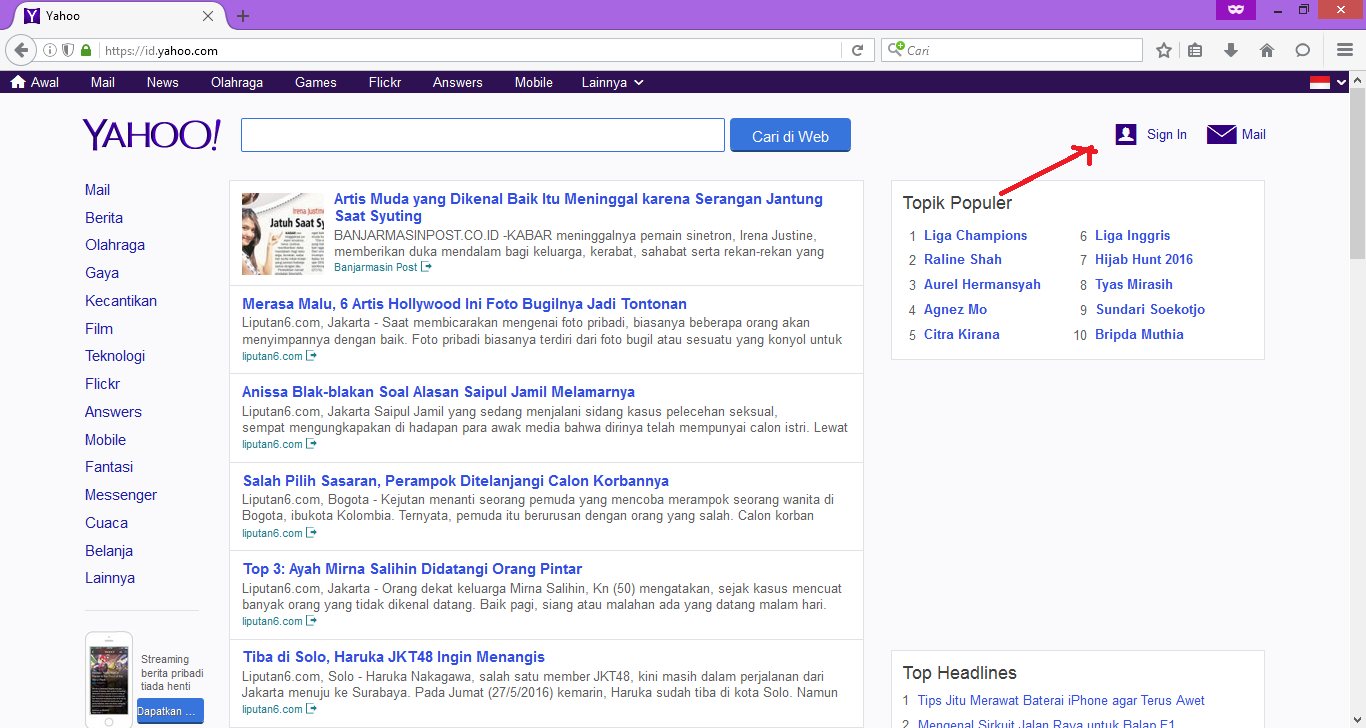
Task: Click the browser back arrow button
Action: tap(21, 50)
